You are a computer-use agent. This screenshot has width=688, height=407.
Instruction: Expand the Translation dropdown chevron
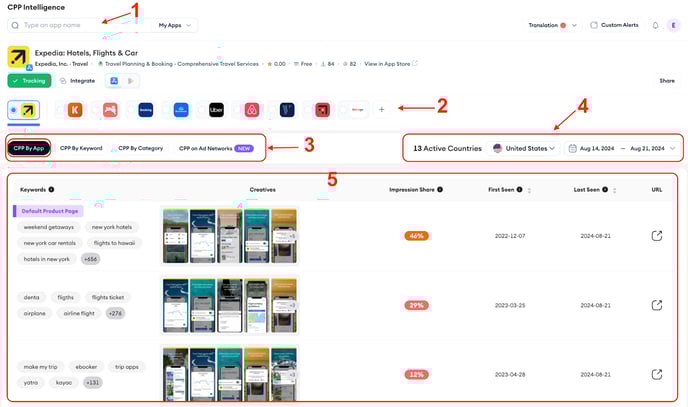tap(574, 25)
